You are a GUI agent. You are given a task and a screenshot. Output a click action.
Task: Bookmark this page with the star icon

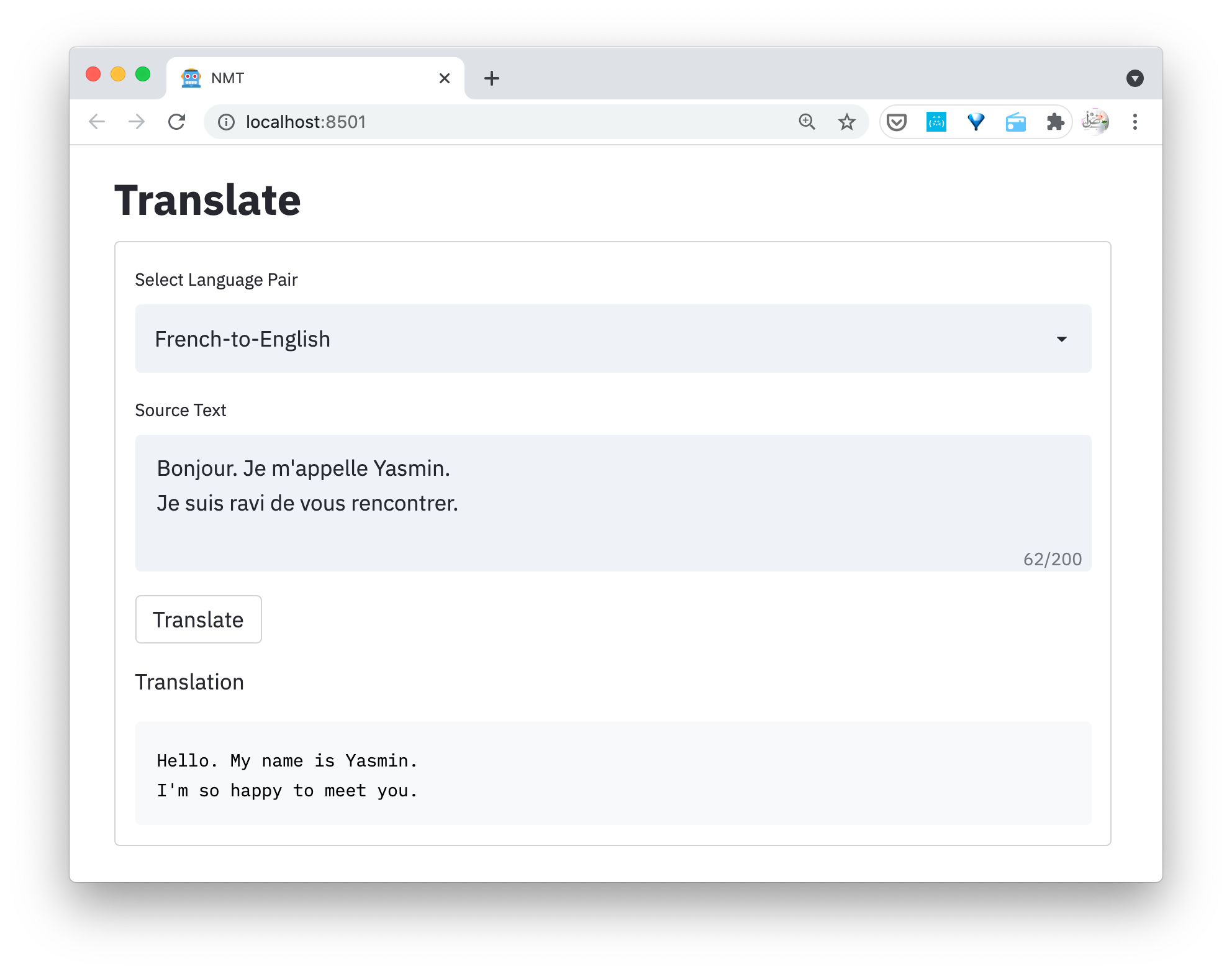click(846, 122)
